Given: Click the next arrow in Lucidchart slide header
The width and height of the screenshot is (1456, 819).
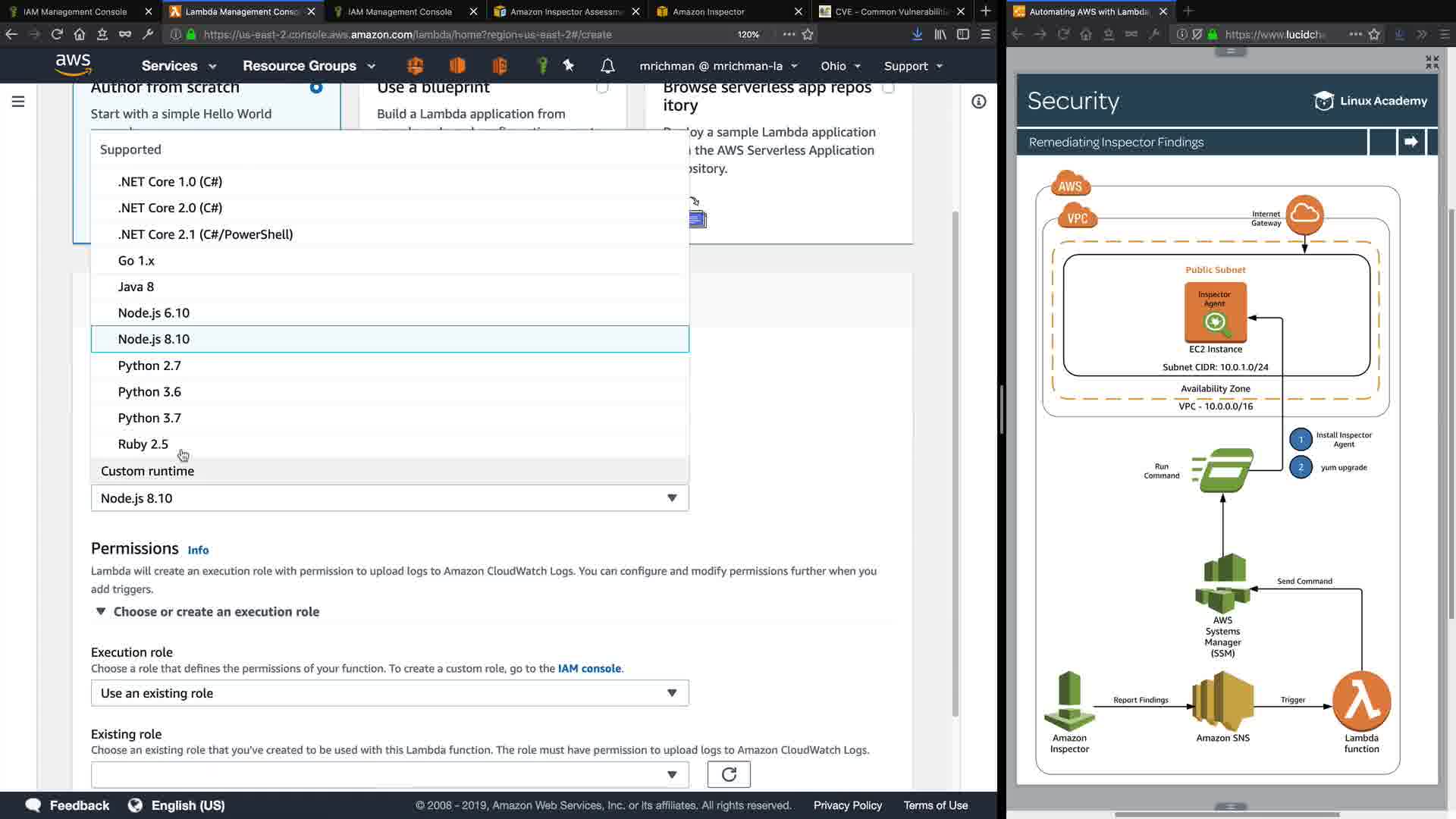Looking at the screenshot, I should [x=1410, y=142].
